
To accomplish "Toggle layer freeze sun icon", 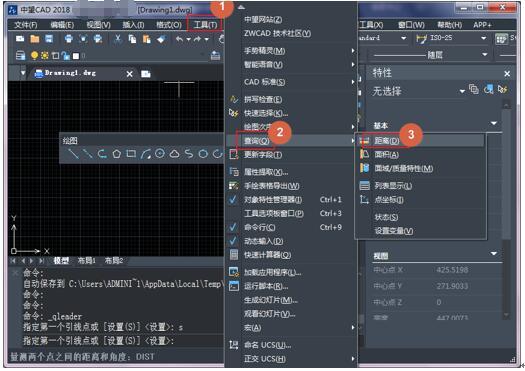I will coord(45,56).
